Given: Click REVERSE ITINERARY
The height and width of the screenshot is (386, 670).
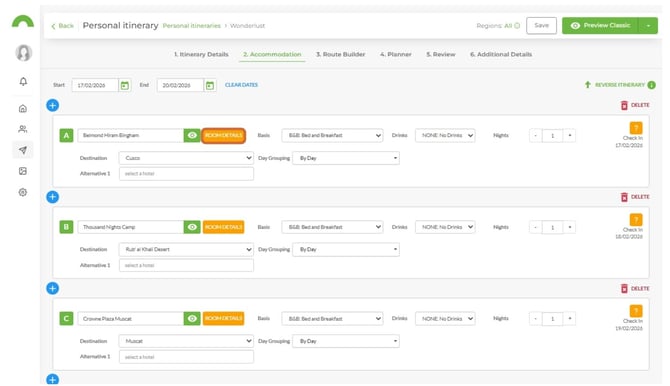Looking at the screenshot, I should (x=615, y=85).
